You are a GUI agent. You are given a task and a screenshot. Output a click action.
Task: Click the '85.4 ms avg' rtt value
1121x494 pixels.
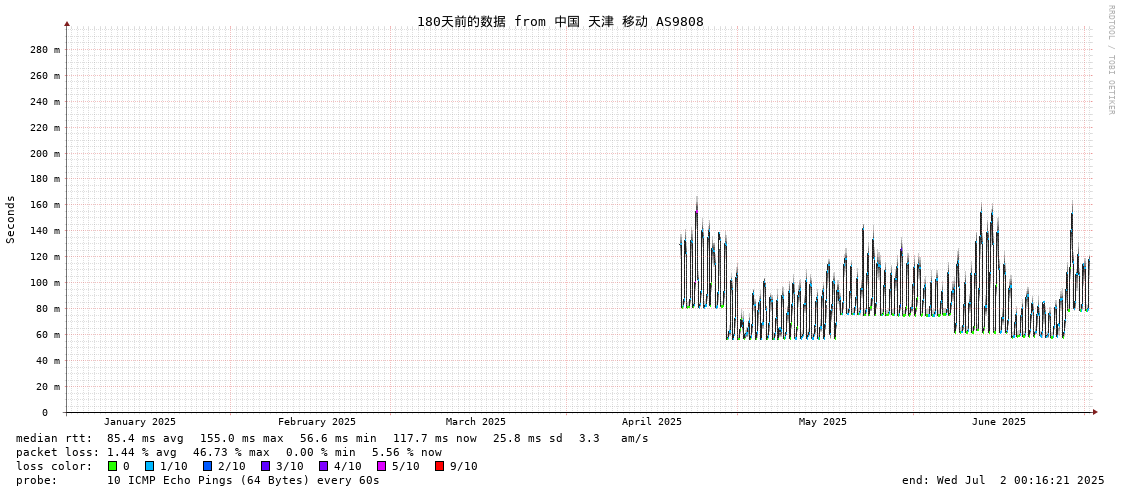tap(145, 438)
